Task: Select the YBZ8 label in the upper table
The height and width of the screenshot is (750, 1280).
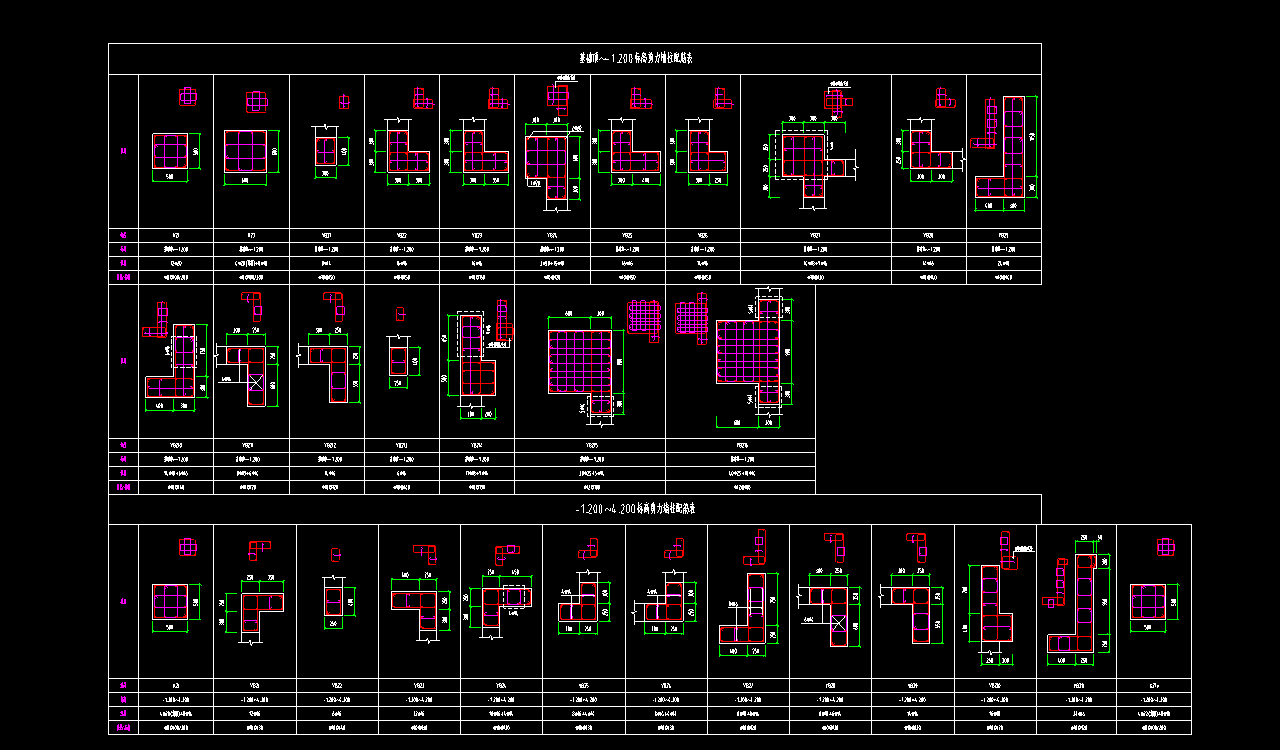Action: click(929, 236)
